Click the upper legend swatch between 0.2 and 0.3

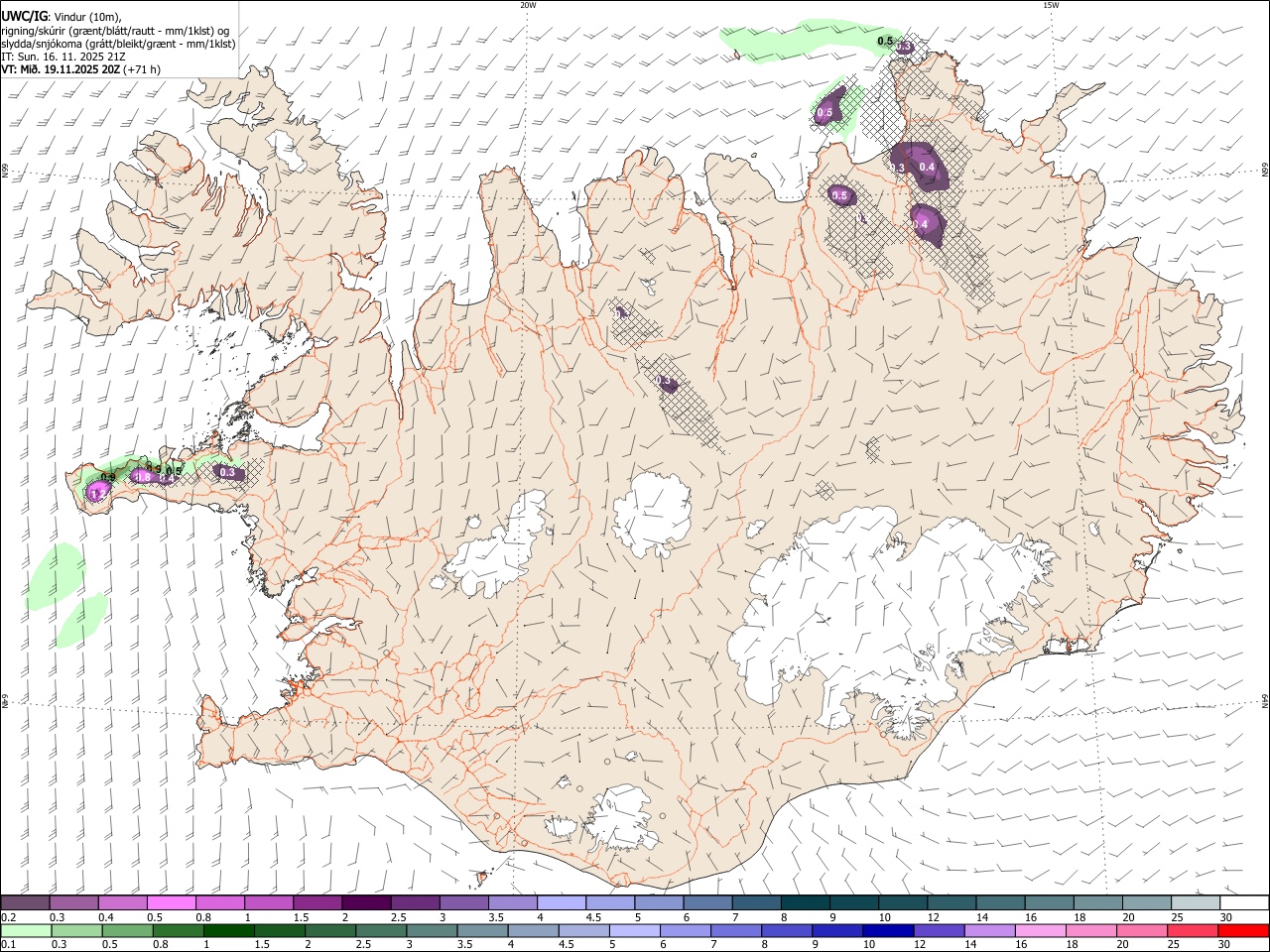26,903
